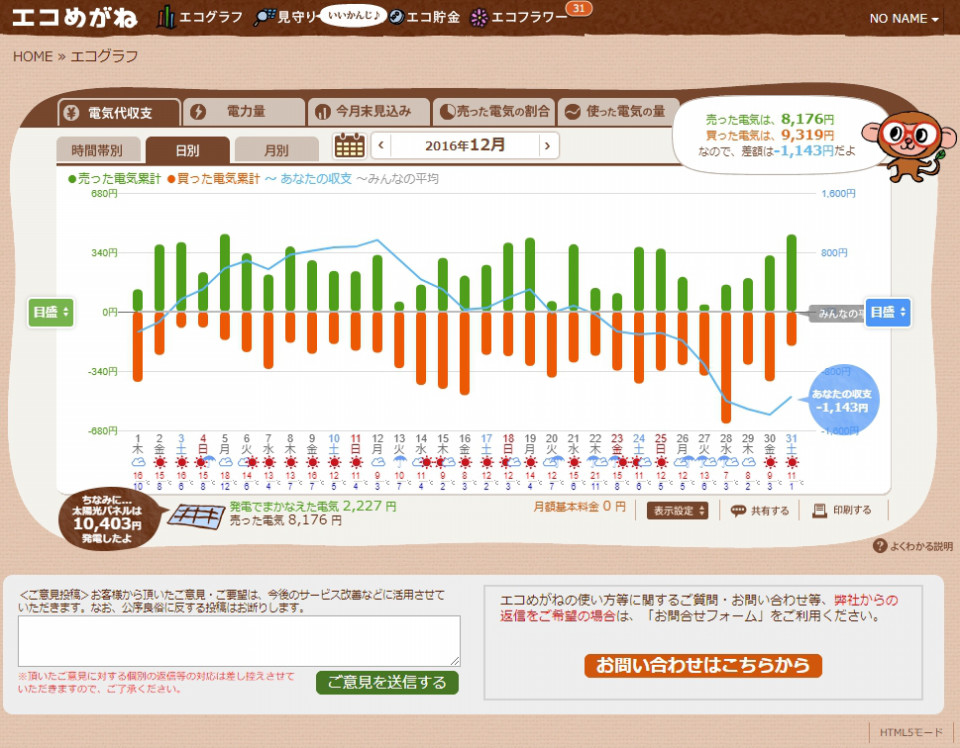Open エコ貯金 coin icon in header

397,17
